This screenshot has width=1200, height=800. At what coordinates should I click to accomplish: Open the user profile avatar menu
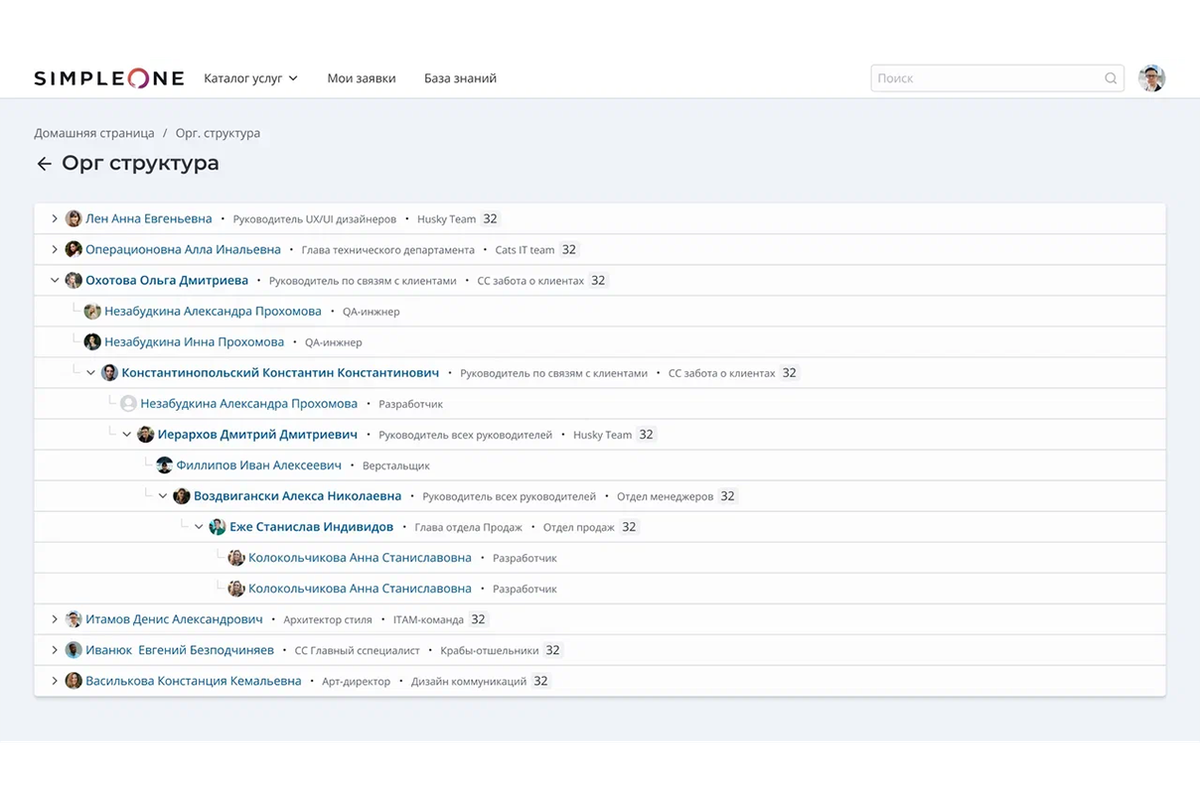[1152, 79]
